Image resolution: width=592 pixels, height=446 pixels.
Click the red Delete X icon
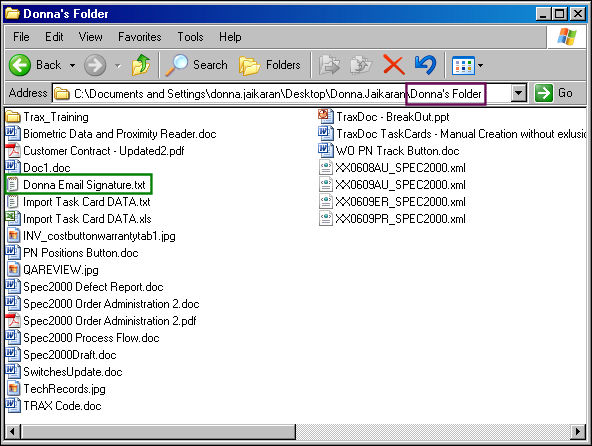coord(393,65)
